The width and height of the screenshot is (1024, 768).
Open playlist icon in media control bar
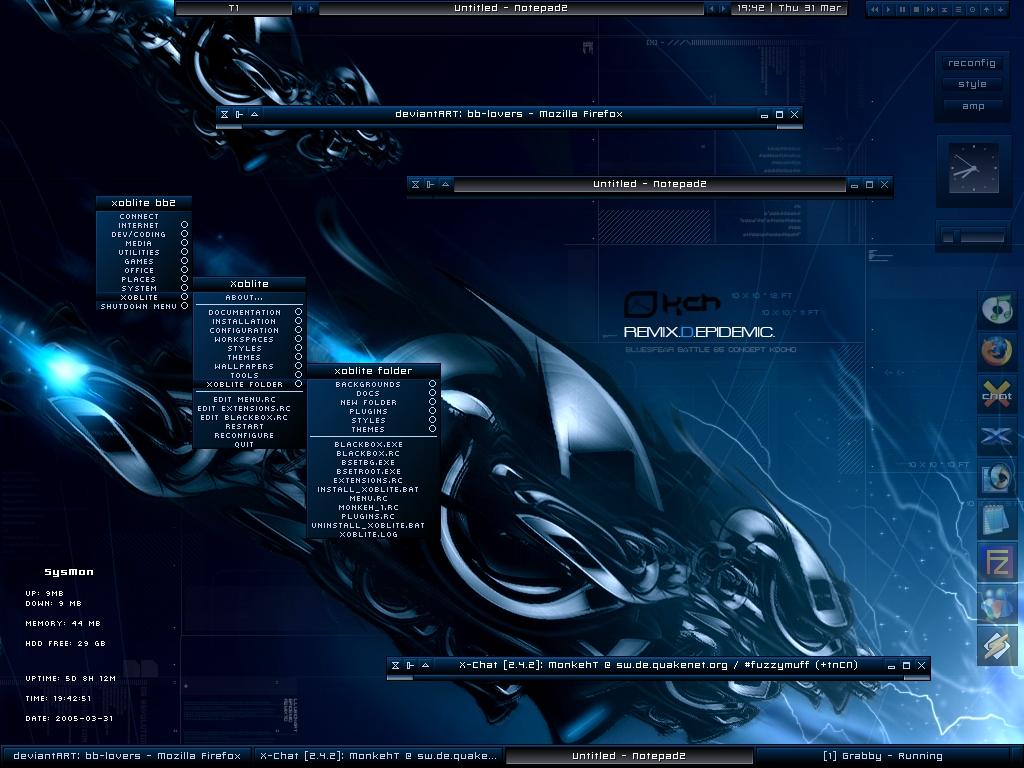959,9
